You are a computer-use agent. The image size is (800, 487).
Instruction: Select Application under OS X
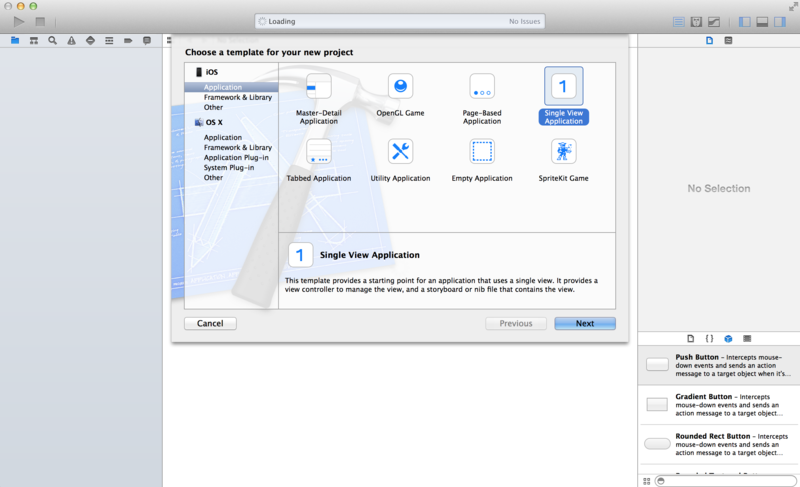tap(223, 138)
